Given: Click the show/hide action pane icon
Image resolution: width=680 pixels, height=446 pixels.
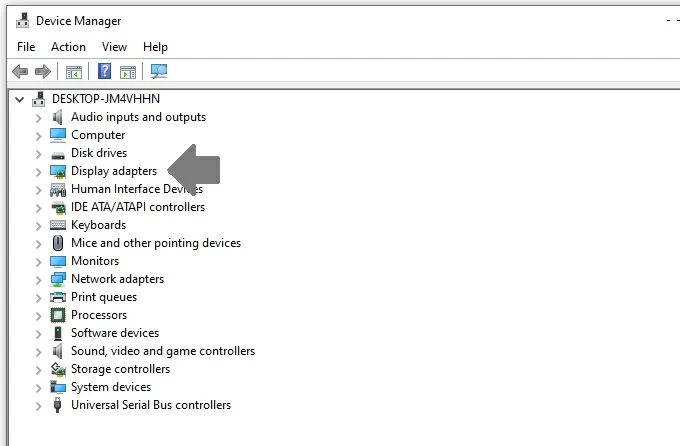Looking at the screenshot, I should click(x=128, y=72).
